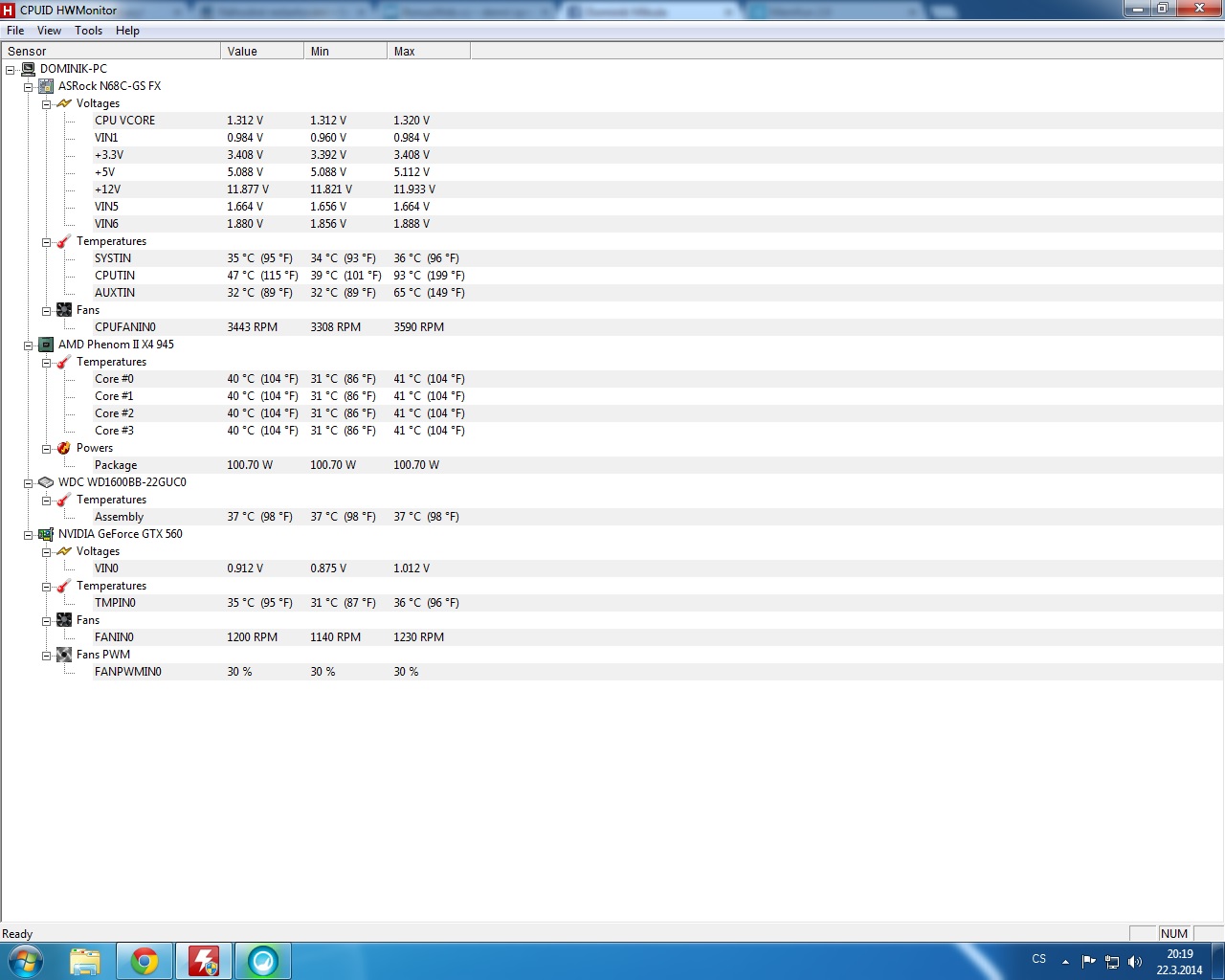Open the File menu
1225x980 pixels.
[15, 31]
